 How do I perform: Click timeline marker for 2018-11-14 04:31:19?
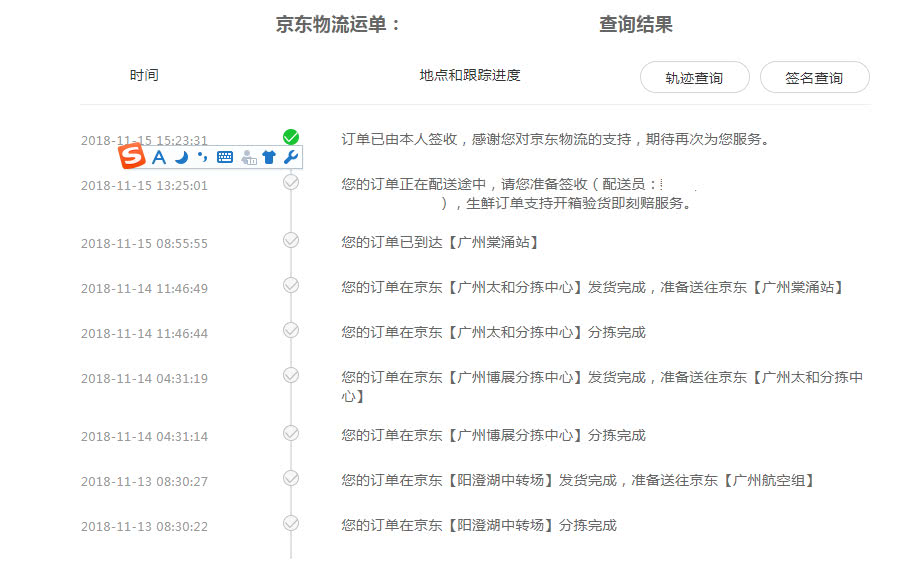point(291,375)
